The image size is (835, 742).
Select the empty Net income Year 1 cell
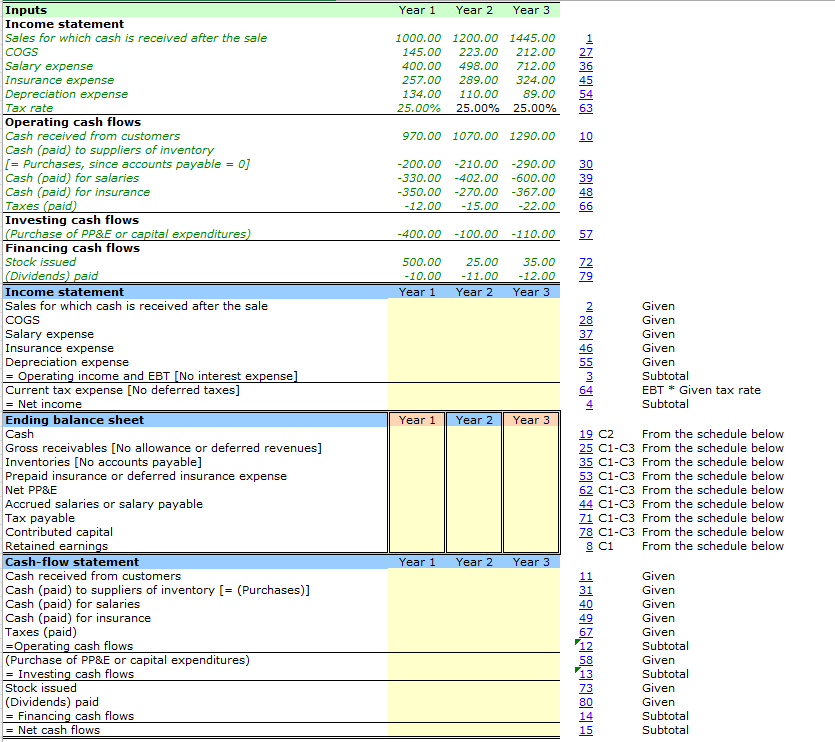pyautogui.click(x=417, y=404)
